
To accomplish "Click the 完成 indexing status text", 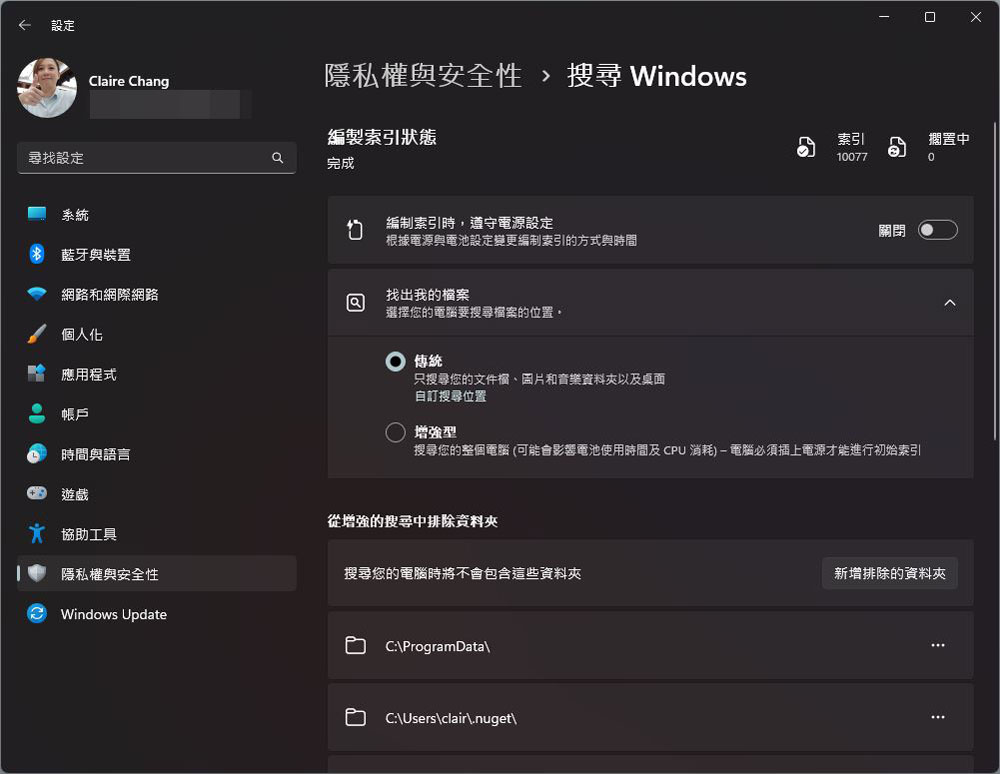I will coord(341,163).
